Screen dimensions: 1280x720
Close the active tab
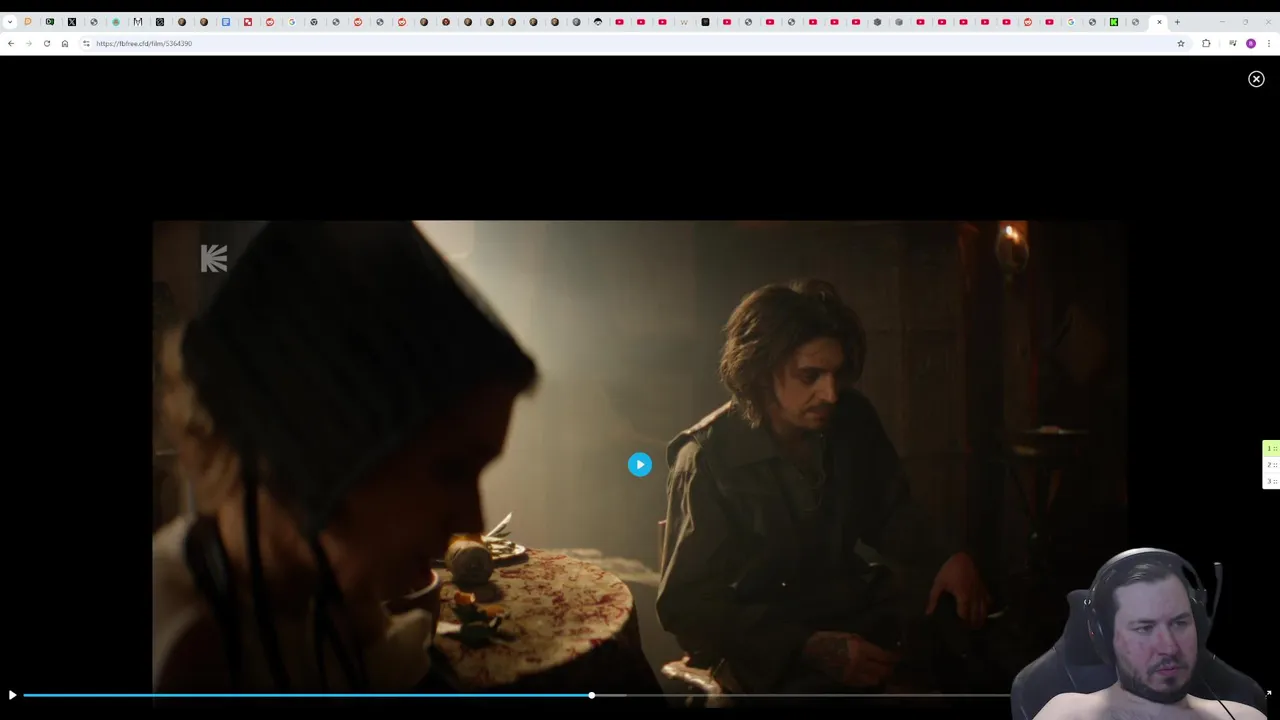click(1159, 22)
